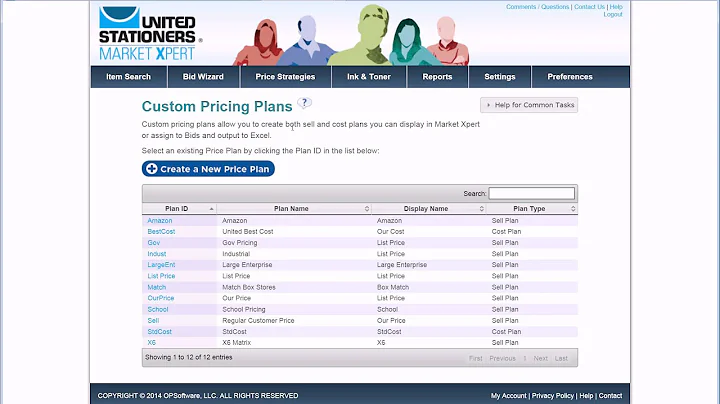Open the Indust plan ID link
Screen dimensions: 720x404
[x=157, y=254]
